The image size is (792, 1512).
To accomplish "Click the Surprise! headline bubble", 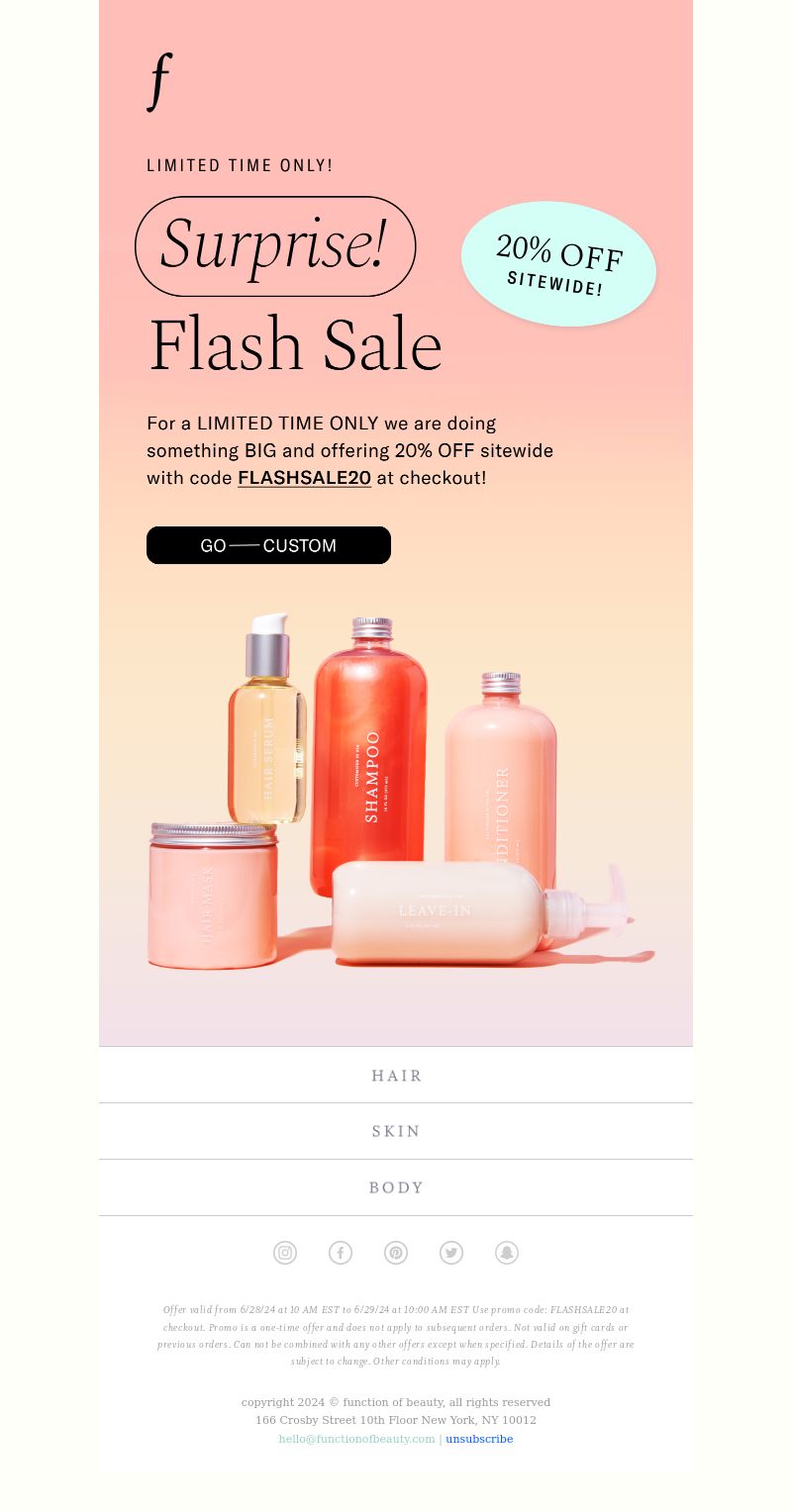I will [x=275, y=246].
